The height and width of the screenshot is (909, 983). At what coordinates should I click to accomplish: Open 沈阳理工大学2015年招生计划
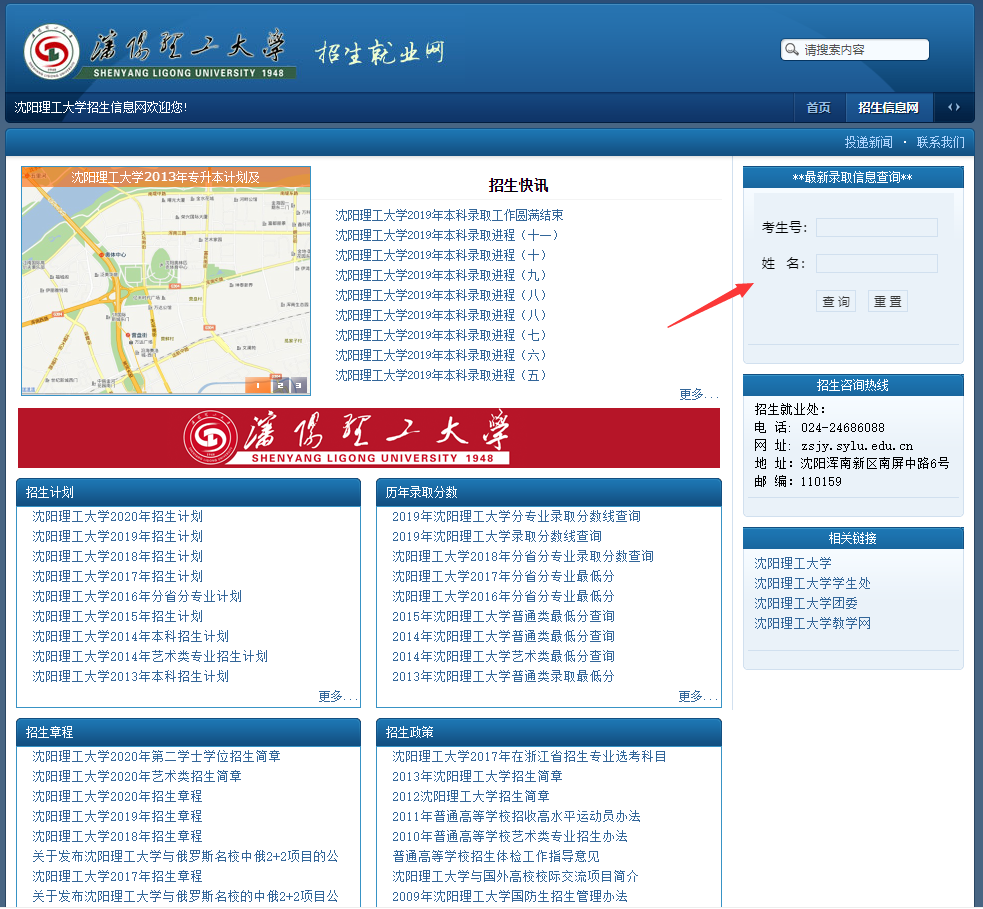tap(117, 616)
